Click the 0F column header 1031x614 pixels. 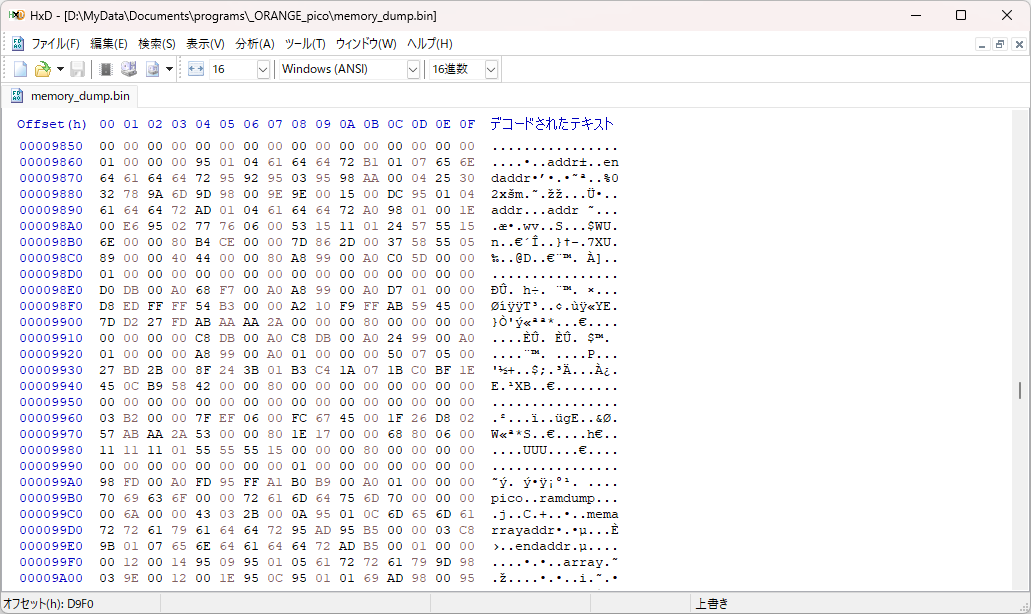467,124
